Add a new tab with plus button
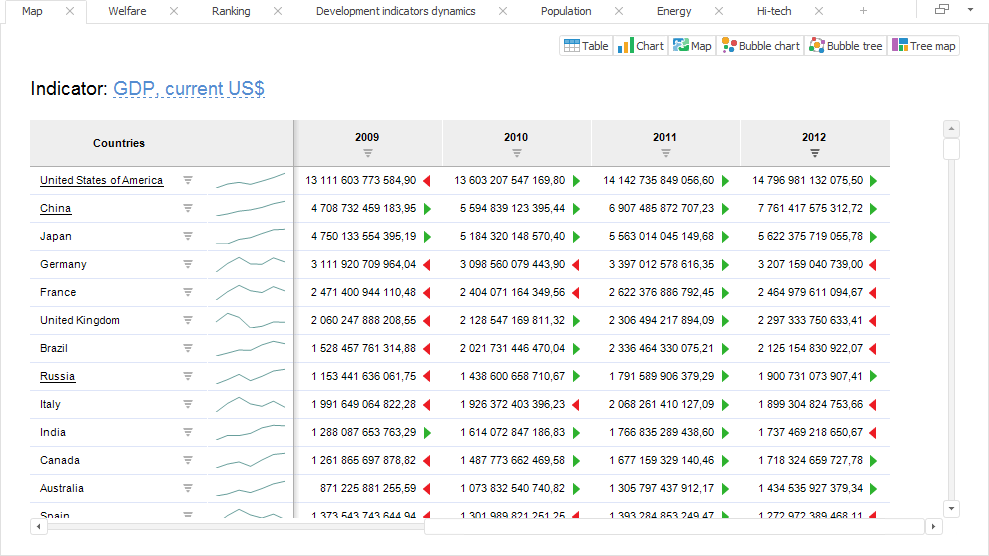The image size is (989, 556). click(863, 11)
